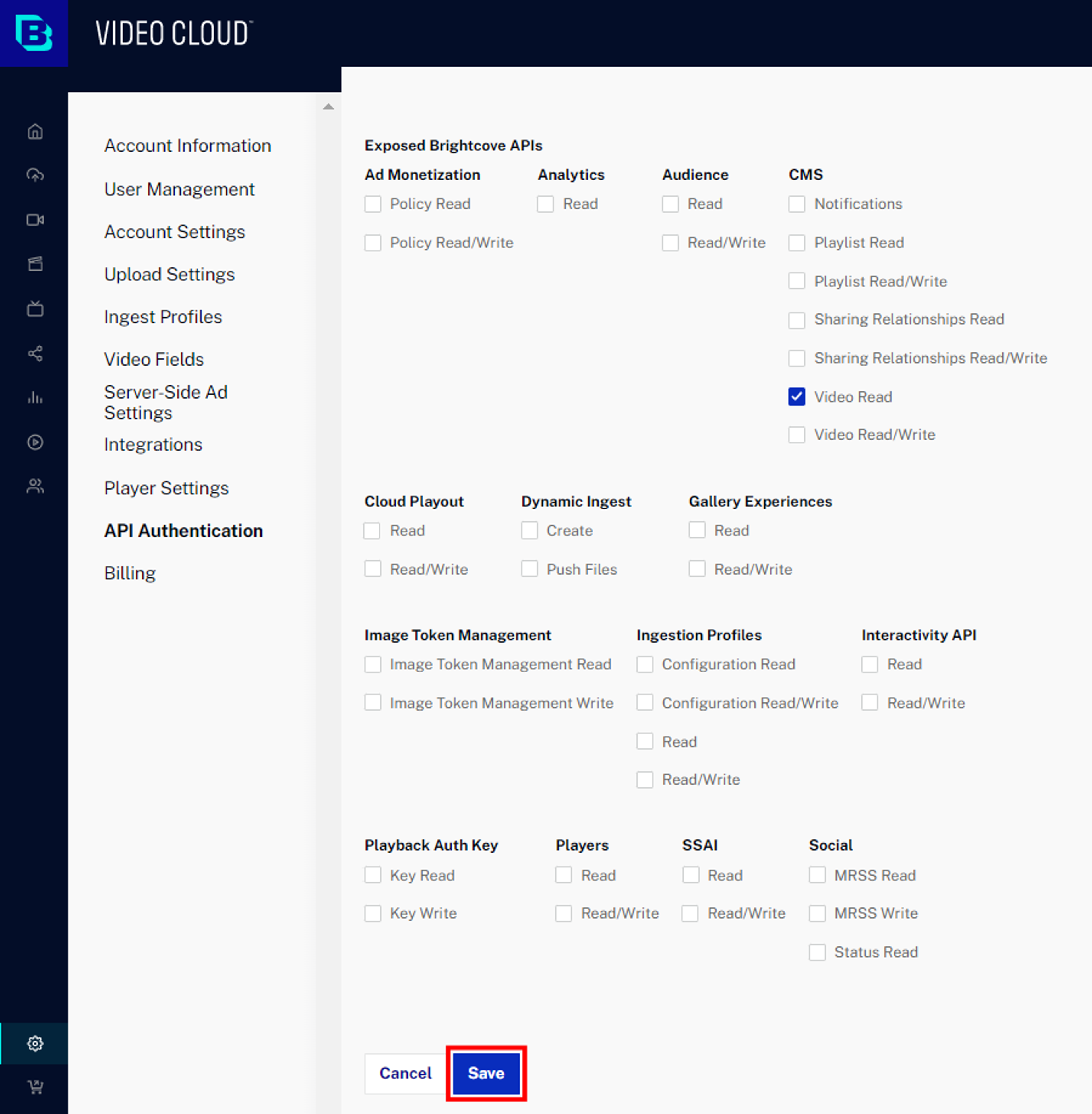
Task: Check Dynamic Ingest Create
Action: coord(530,530)
